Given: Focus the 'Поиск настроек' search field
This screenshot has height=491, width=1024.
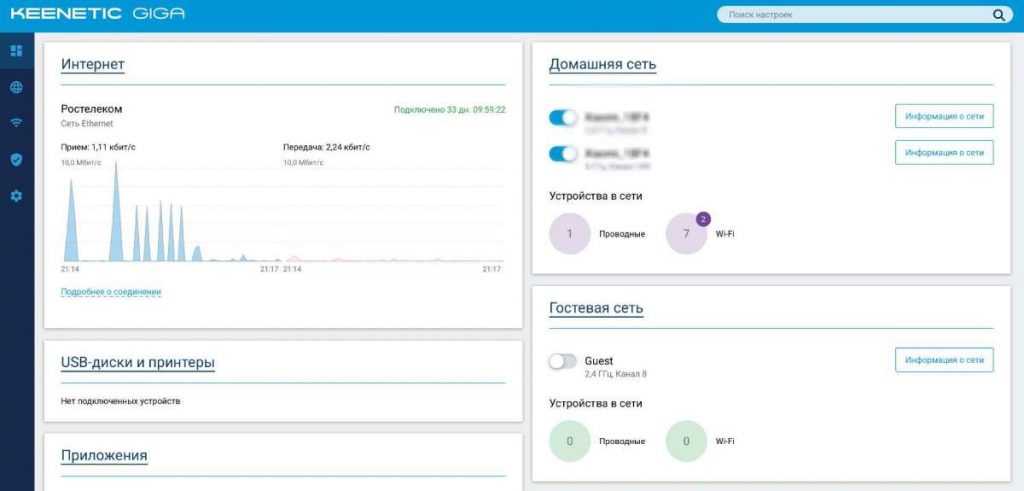Looking at the screenshot, I should [x=855, y=15].
